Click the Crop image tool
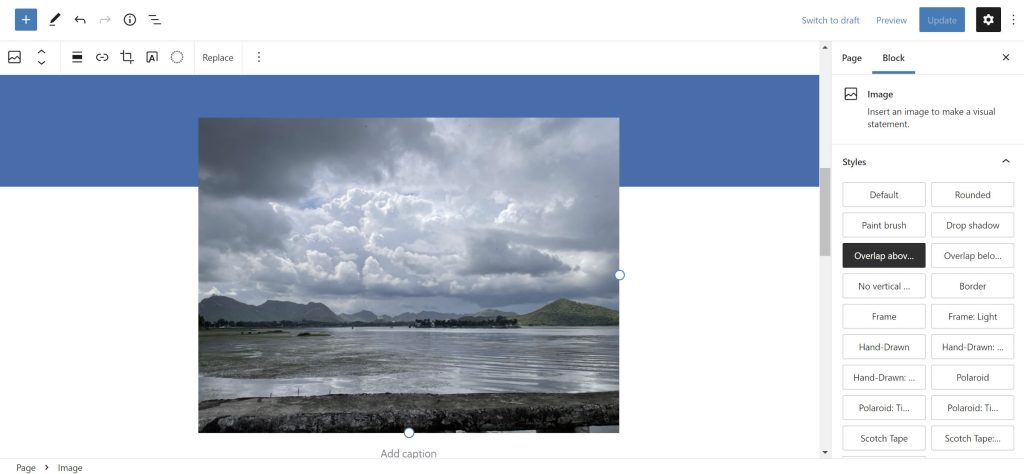 (x=127, y=58)
